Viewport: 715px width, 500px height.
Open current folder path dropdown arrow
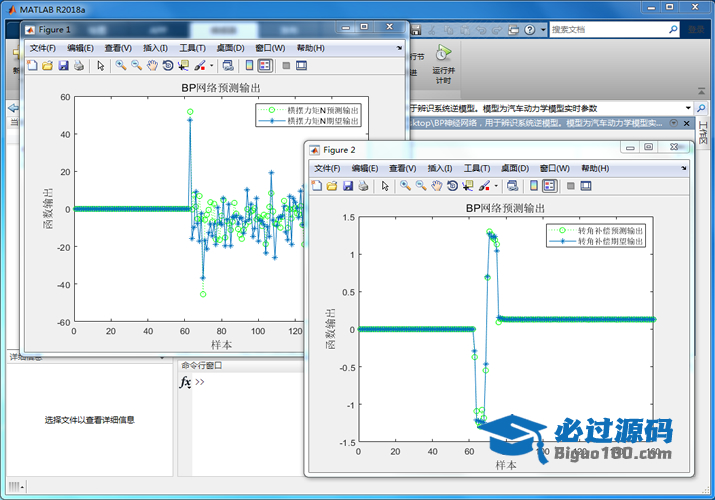click(688, 108)
